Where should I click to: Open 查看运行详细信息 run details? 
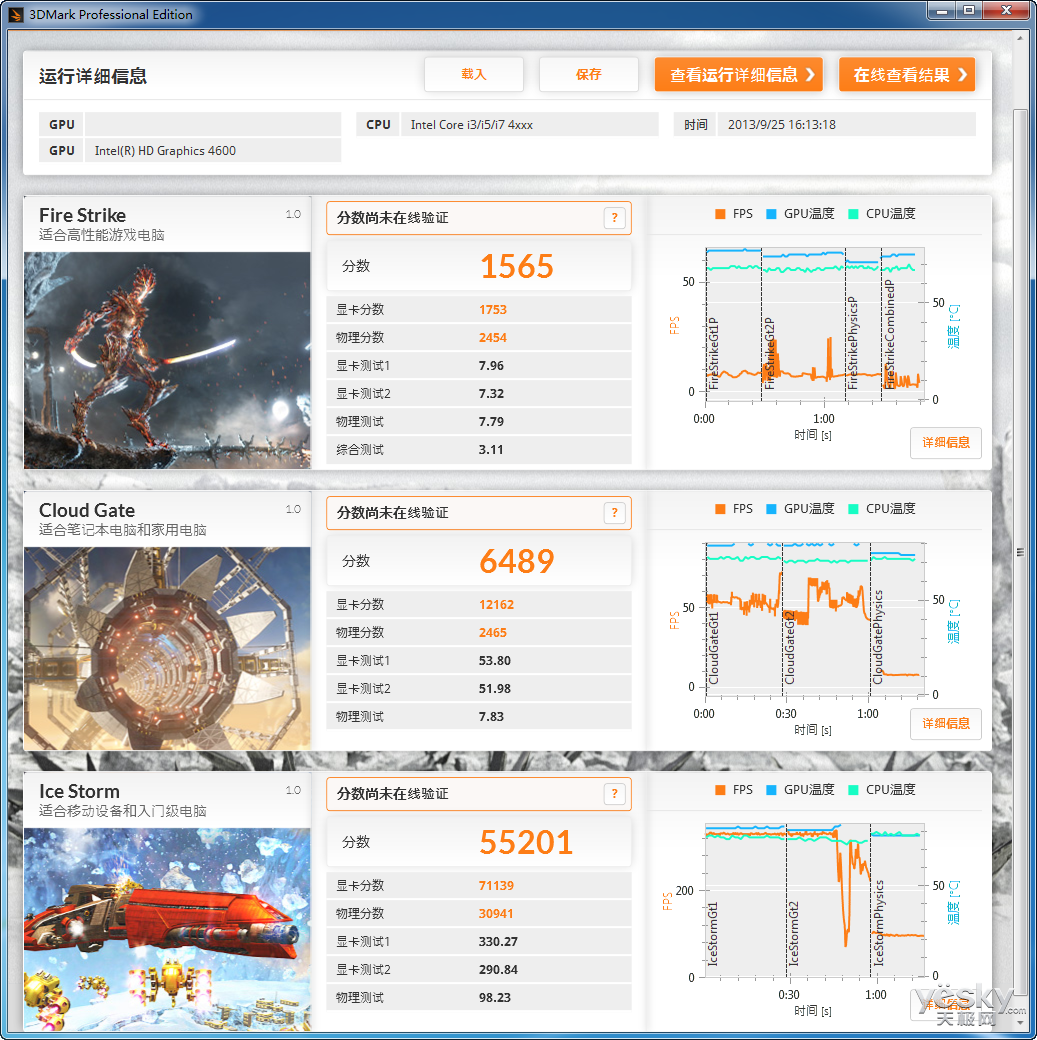tap(738, 74)
